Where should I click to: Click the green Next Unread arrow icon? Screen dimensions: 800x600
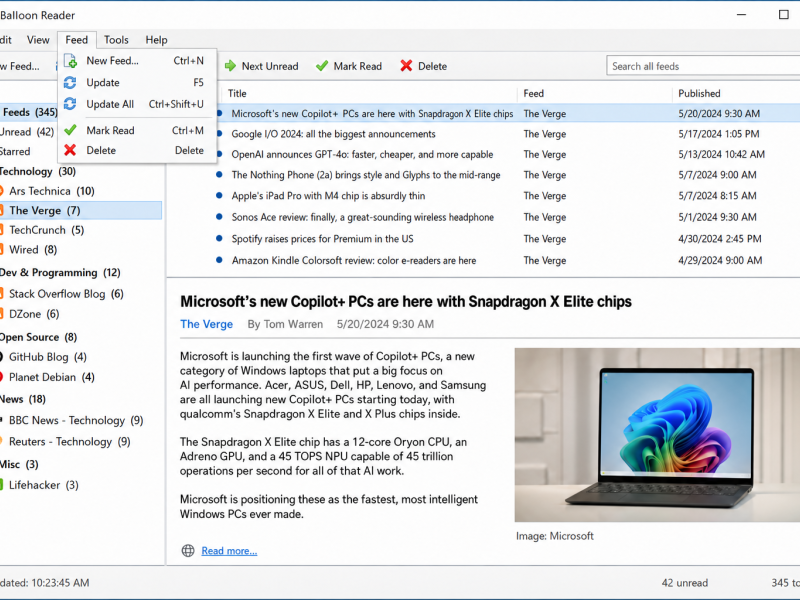point(231,66)
